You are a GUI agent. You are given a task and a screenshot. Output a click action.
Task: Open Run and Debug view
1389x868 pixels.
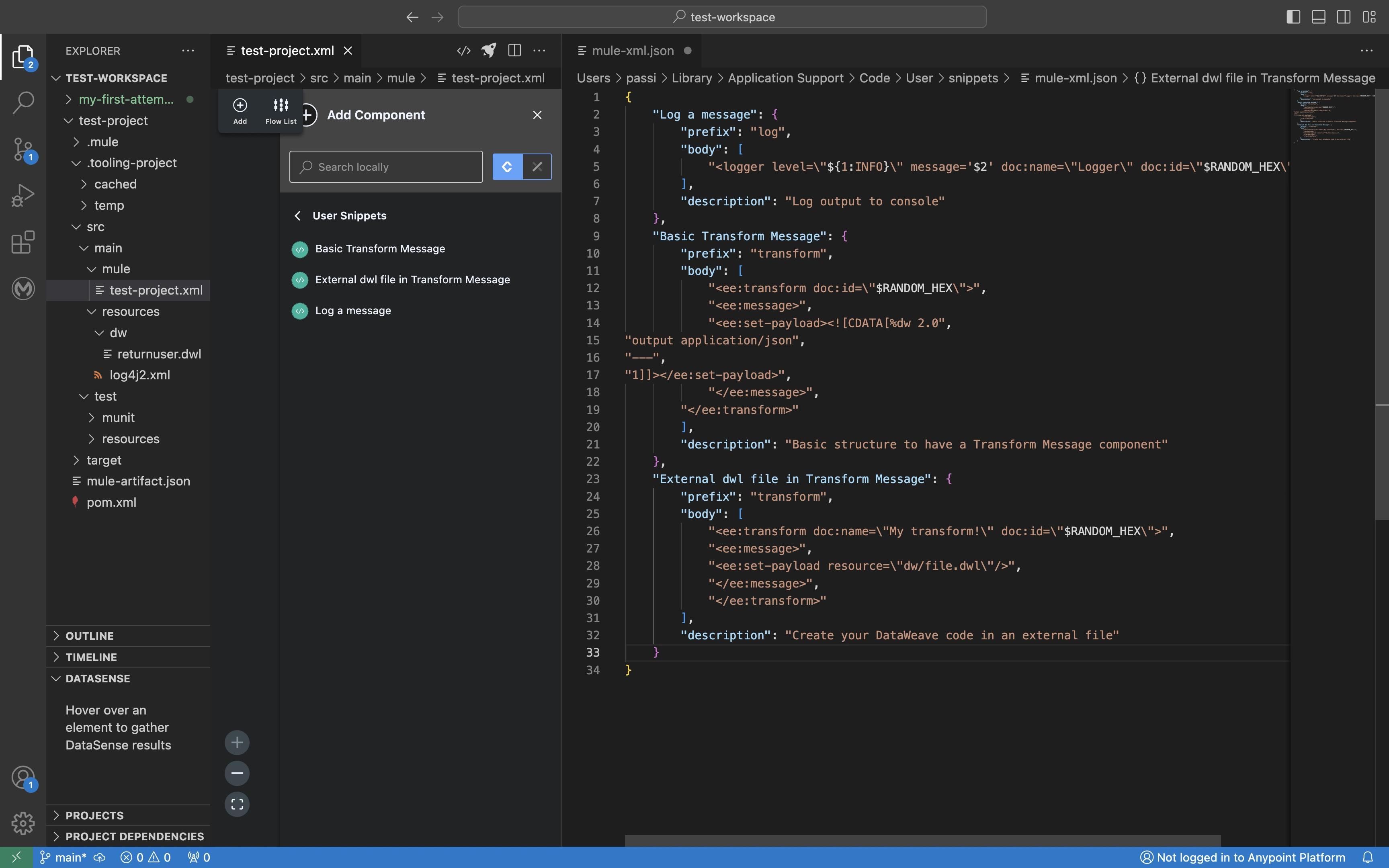[23, 196]
